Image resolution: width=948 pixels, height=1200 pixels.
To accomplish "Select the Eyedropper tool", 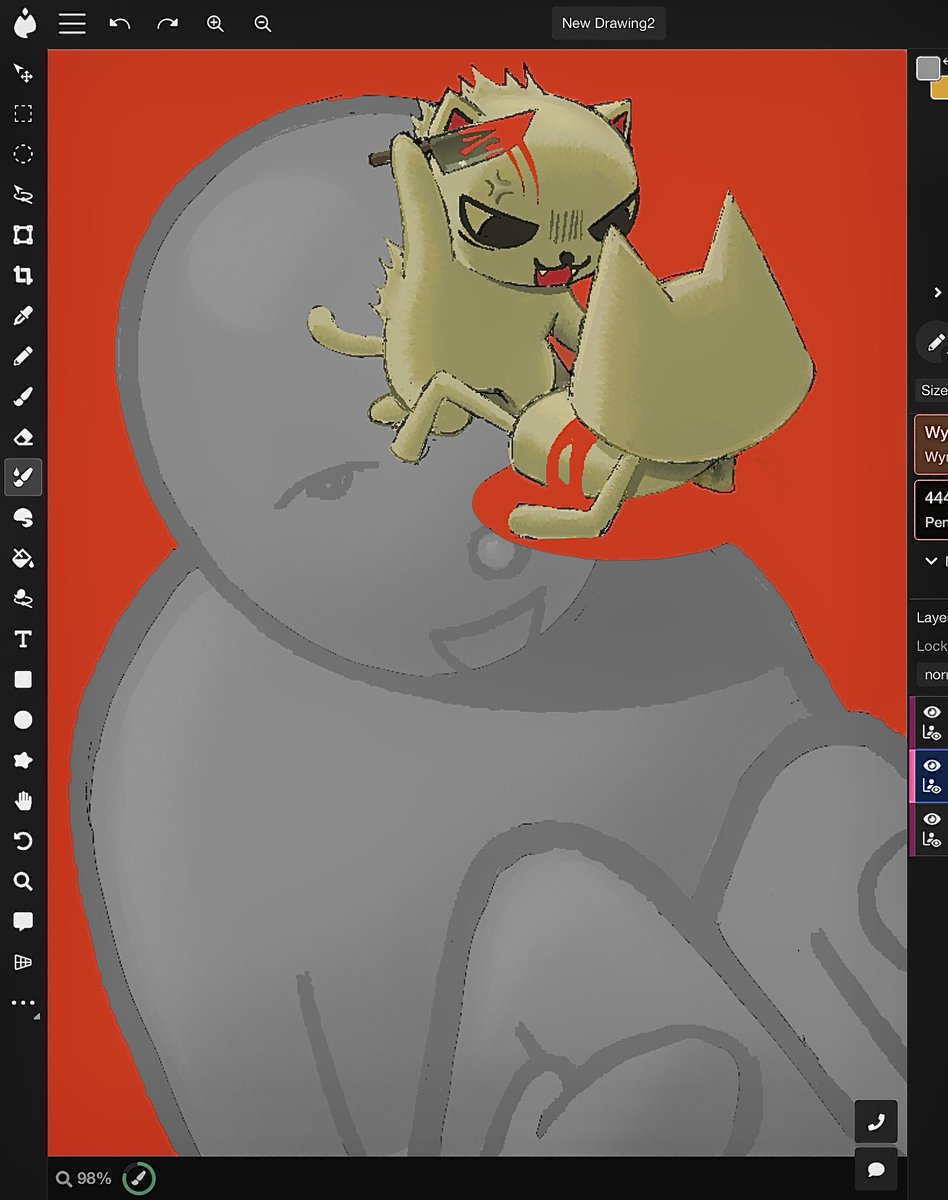I will click(x=23, y=316).
